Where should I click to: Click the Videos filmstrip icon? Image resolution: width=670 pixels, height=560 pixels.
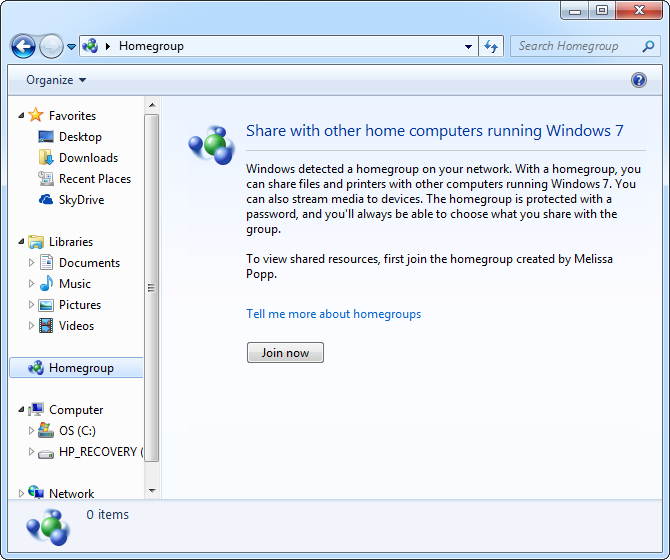click(x=46, y=325)
